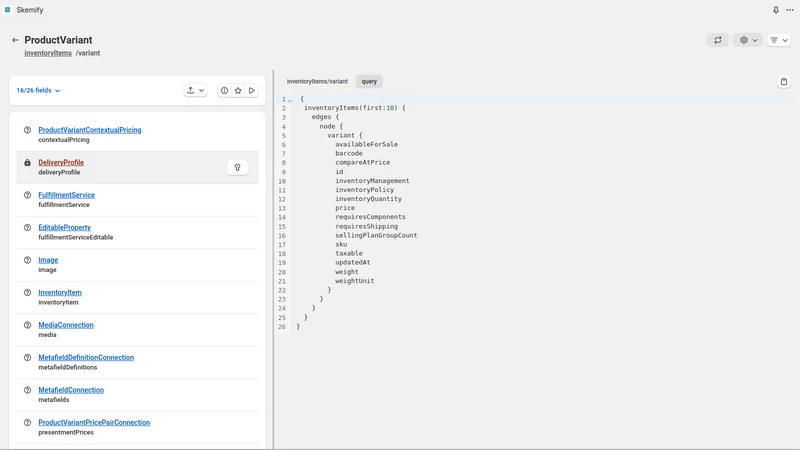Open the FulfillmentService link
The image size is (800, 450).
tap(66, 195)
